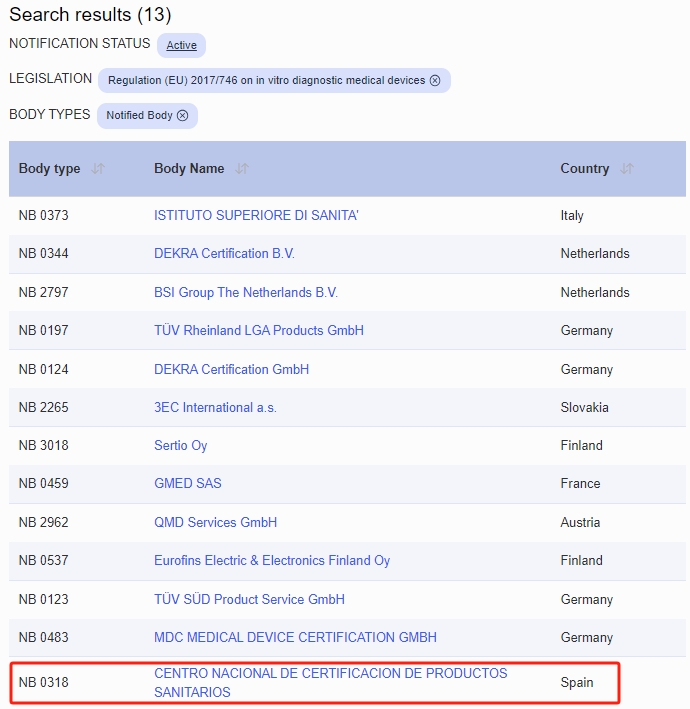Click the Active notification status chip
Image resolution: width=690 pixels, height=709 pixels.
click(181, 45)
